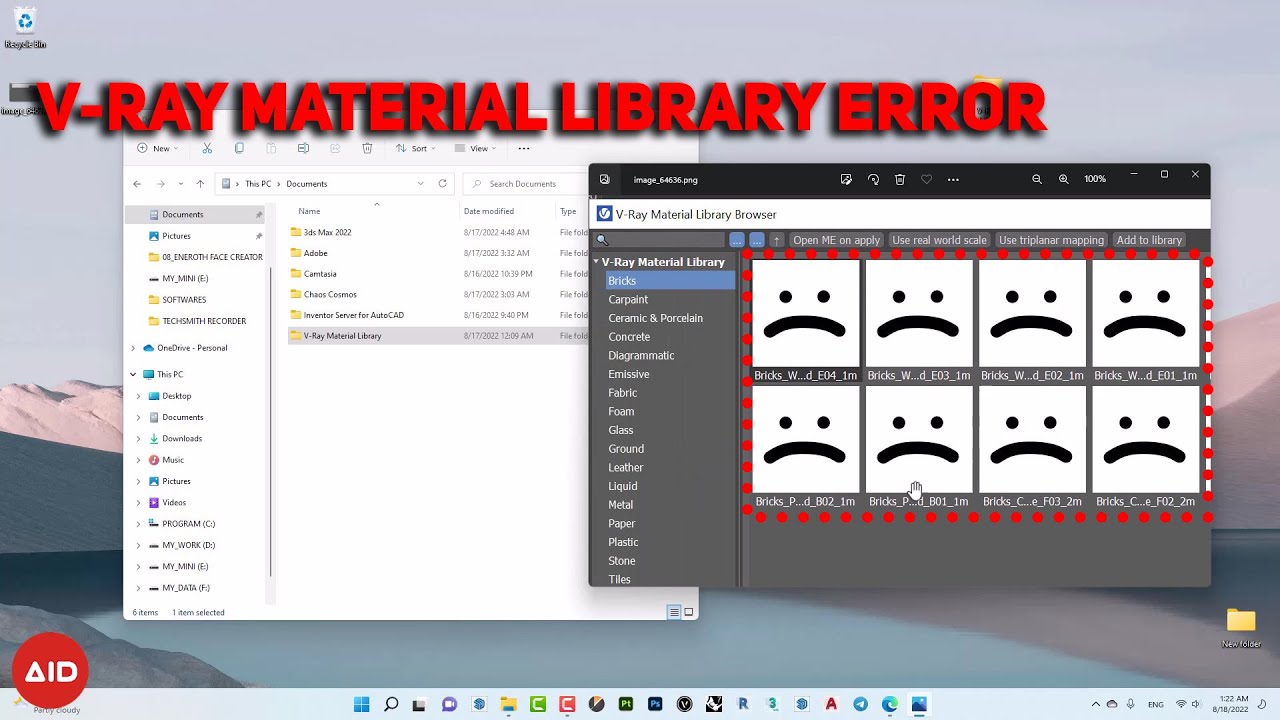The image size is (1280, 720).
Task: Click the Search Documents field
Action: tap(527, 184)
